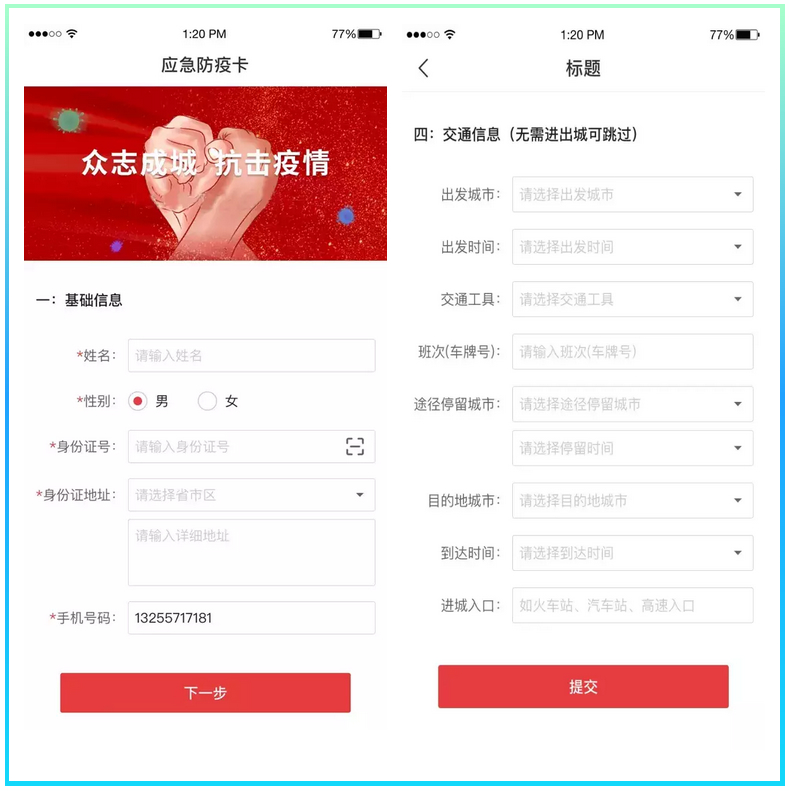Open the 出发时间 dropdown
The image size is (789, 791).
tap(633, 247)
